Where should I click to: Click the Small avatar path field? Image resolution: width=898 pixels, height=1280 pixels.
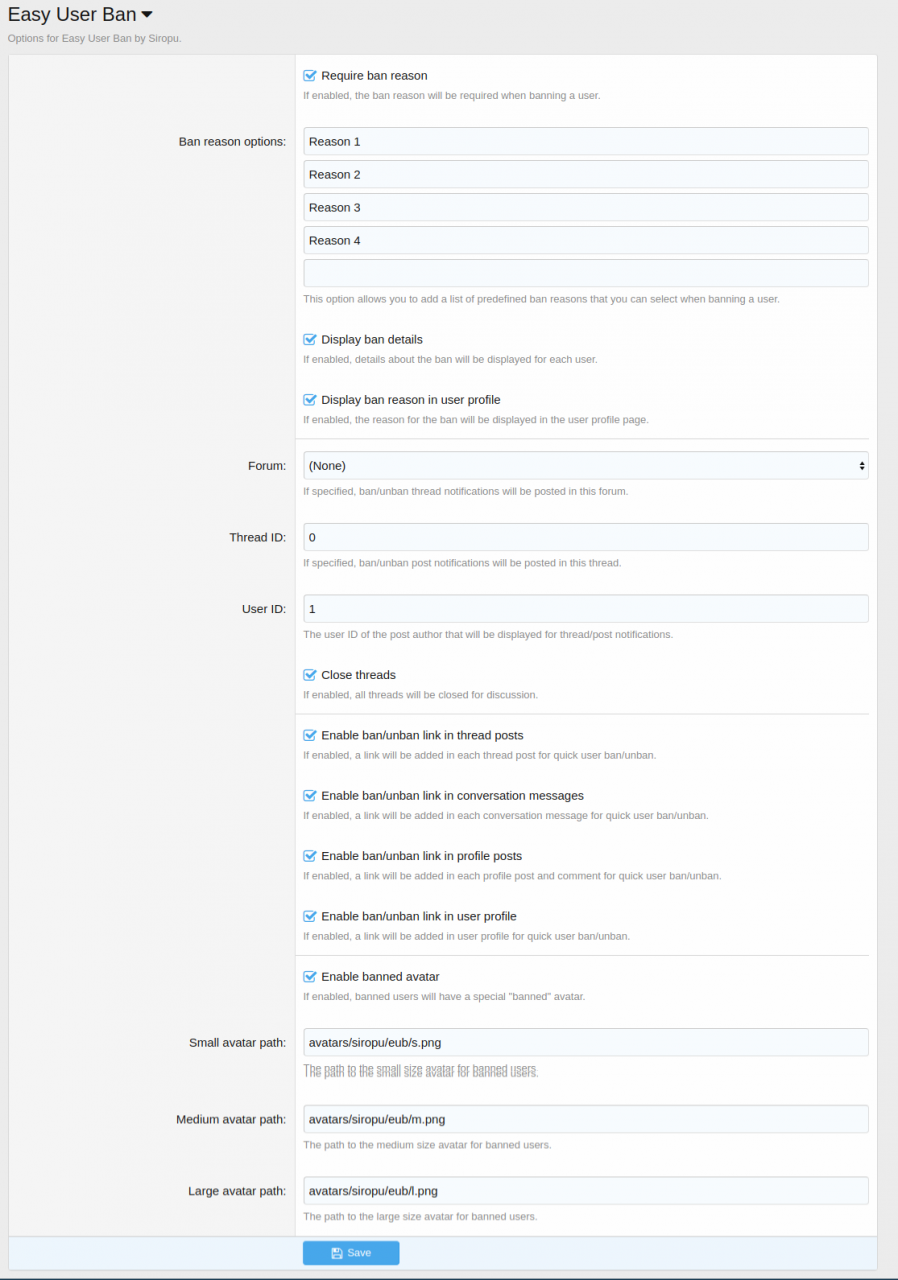[x=585, y=1042]
